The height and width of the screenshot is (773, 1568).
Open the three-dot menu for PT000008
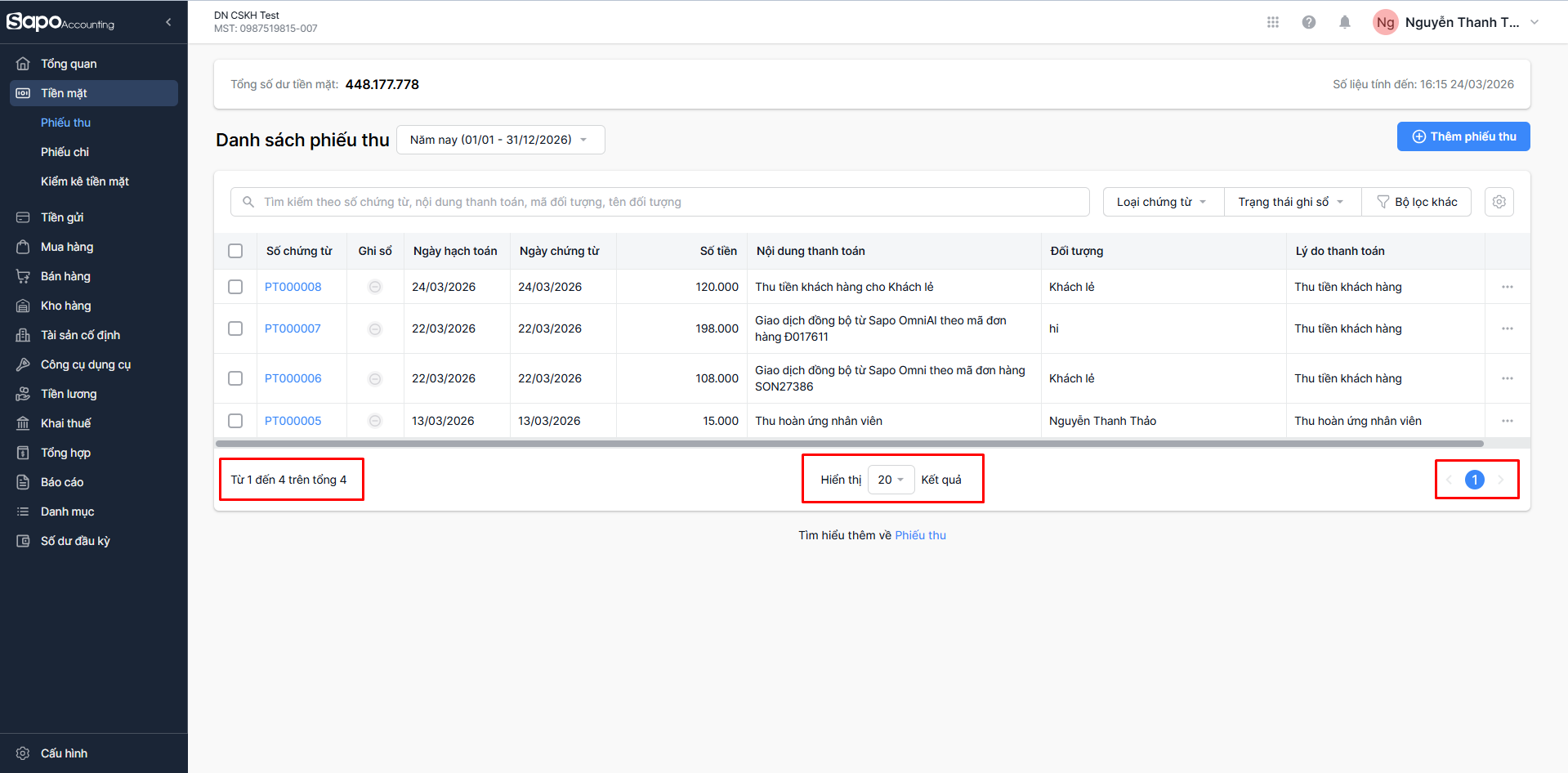[1507, 287]
